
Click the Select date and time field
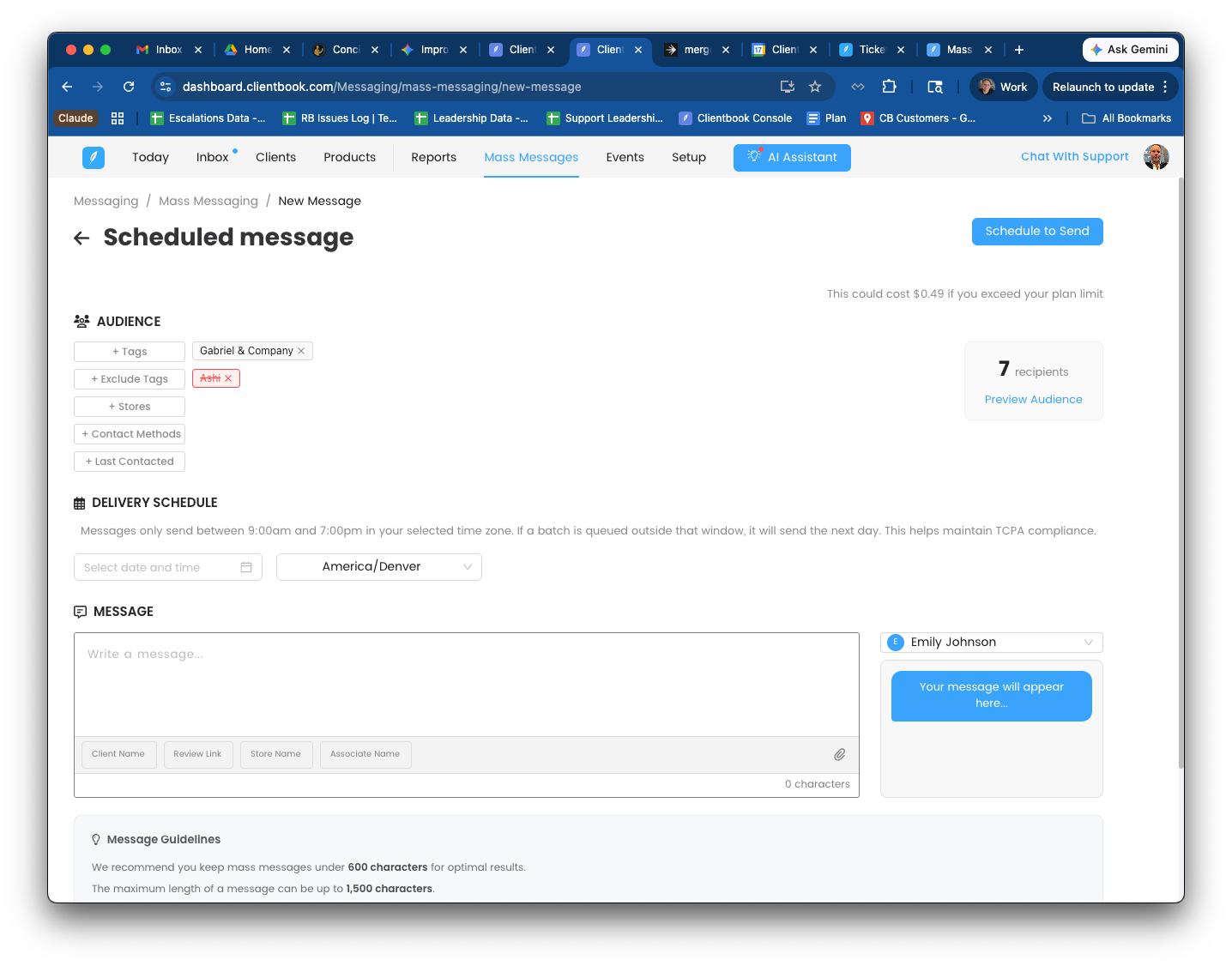pyautogui.click(x=168, y=567)
